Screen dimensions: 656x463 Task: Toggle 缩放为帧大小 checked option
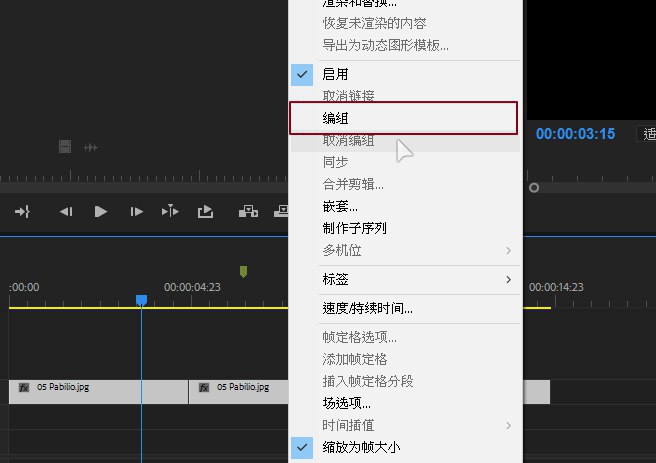360,447
